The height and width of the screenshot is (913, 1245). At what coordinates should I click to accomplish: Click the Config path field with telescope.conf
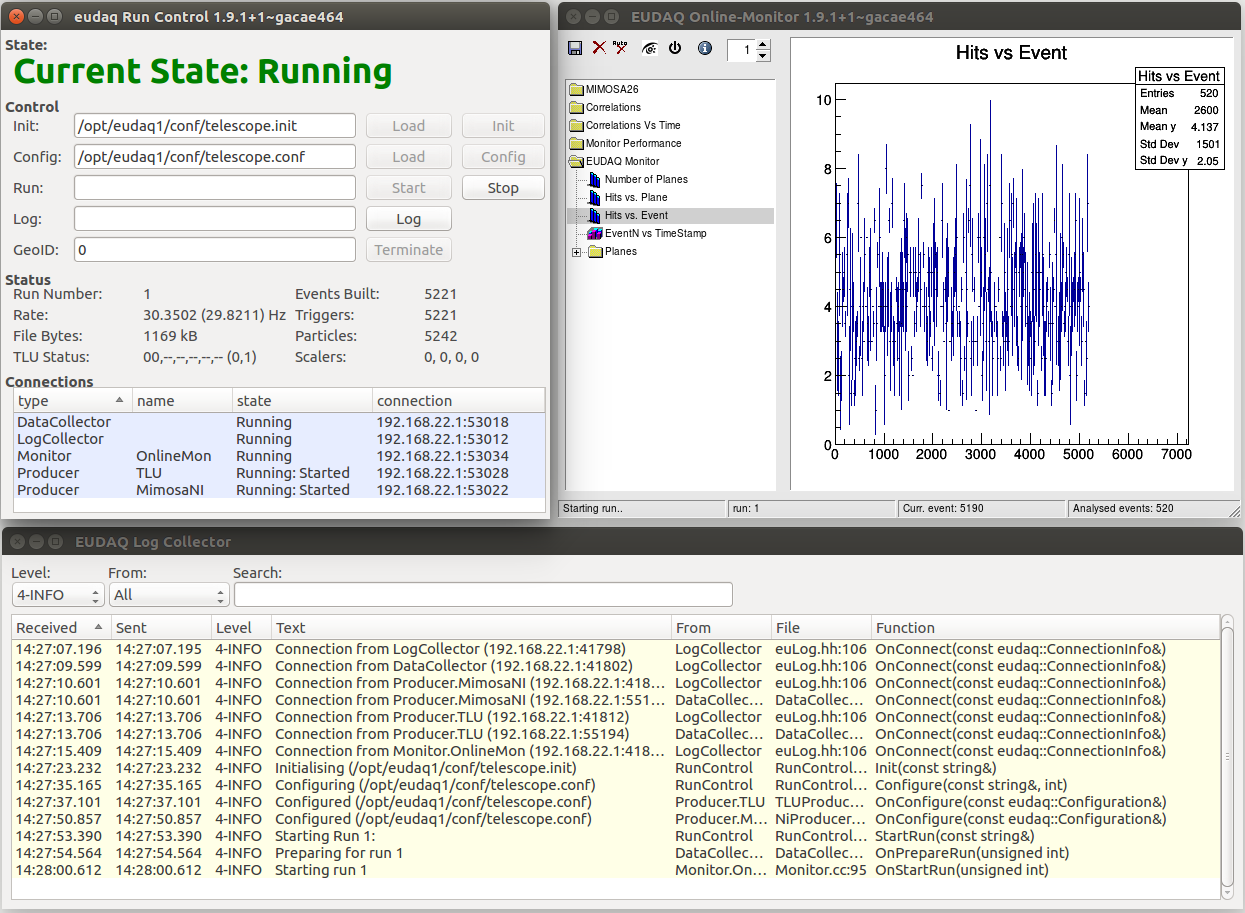(215, 157)
